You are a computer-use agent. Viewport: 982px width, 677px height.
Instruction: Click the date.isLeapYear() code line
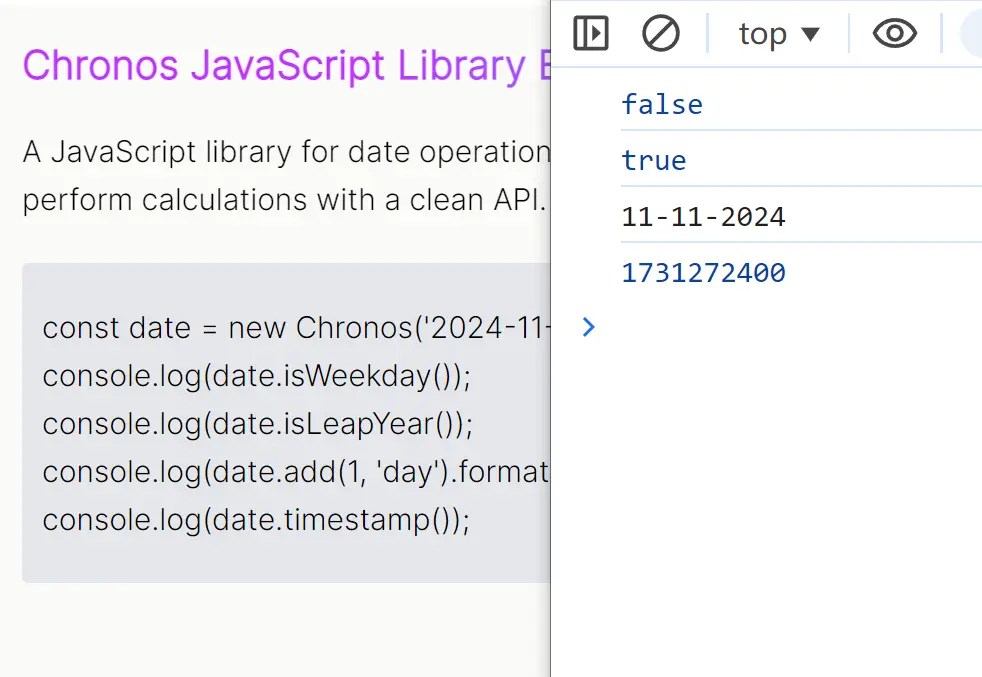pos(257,424)
